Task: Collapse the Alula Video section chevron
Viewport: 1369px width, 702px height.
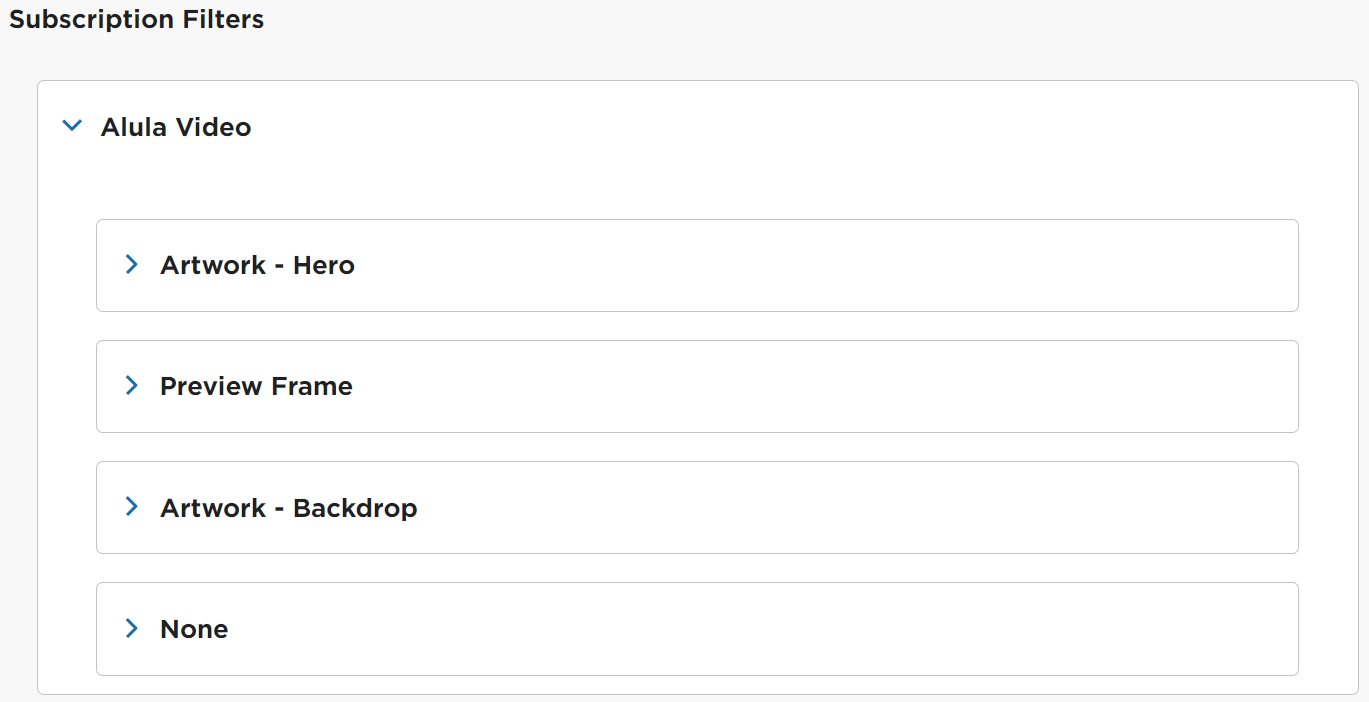Action: click(71, 126)
